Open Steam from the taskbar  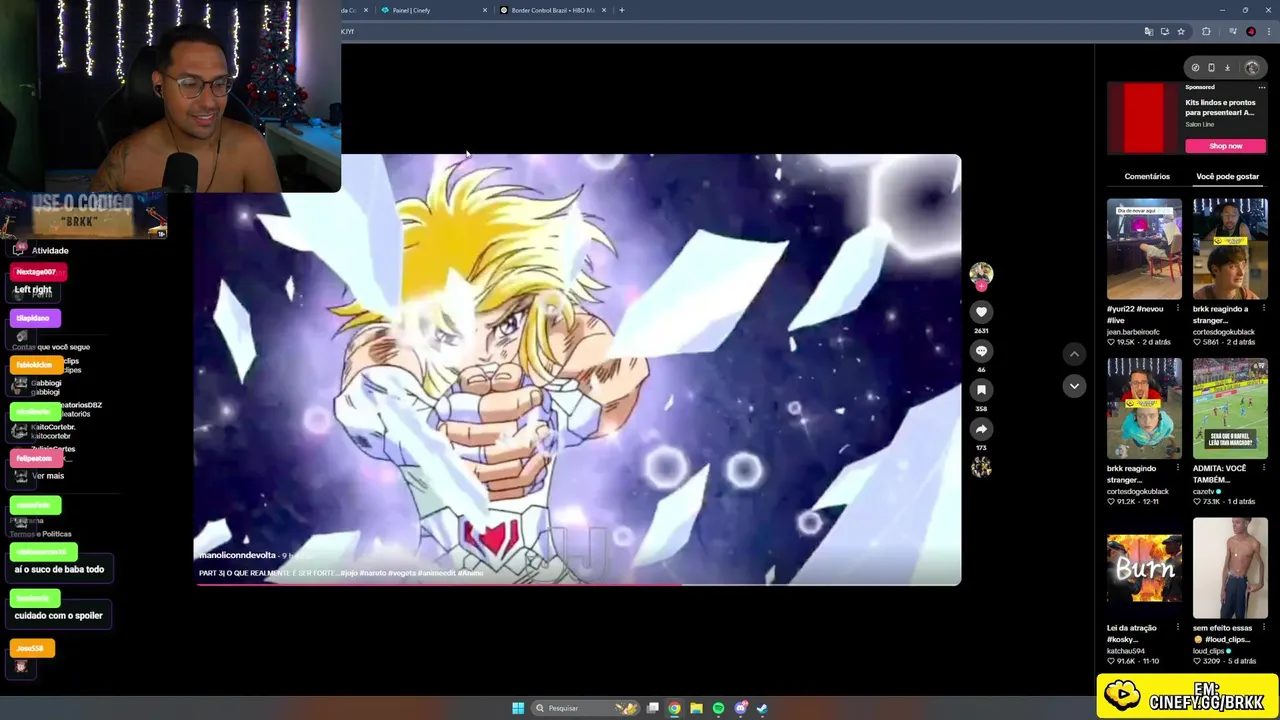762,708
